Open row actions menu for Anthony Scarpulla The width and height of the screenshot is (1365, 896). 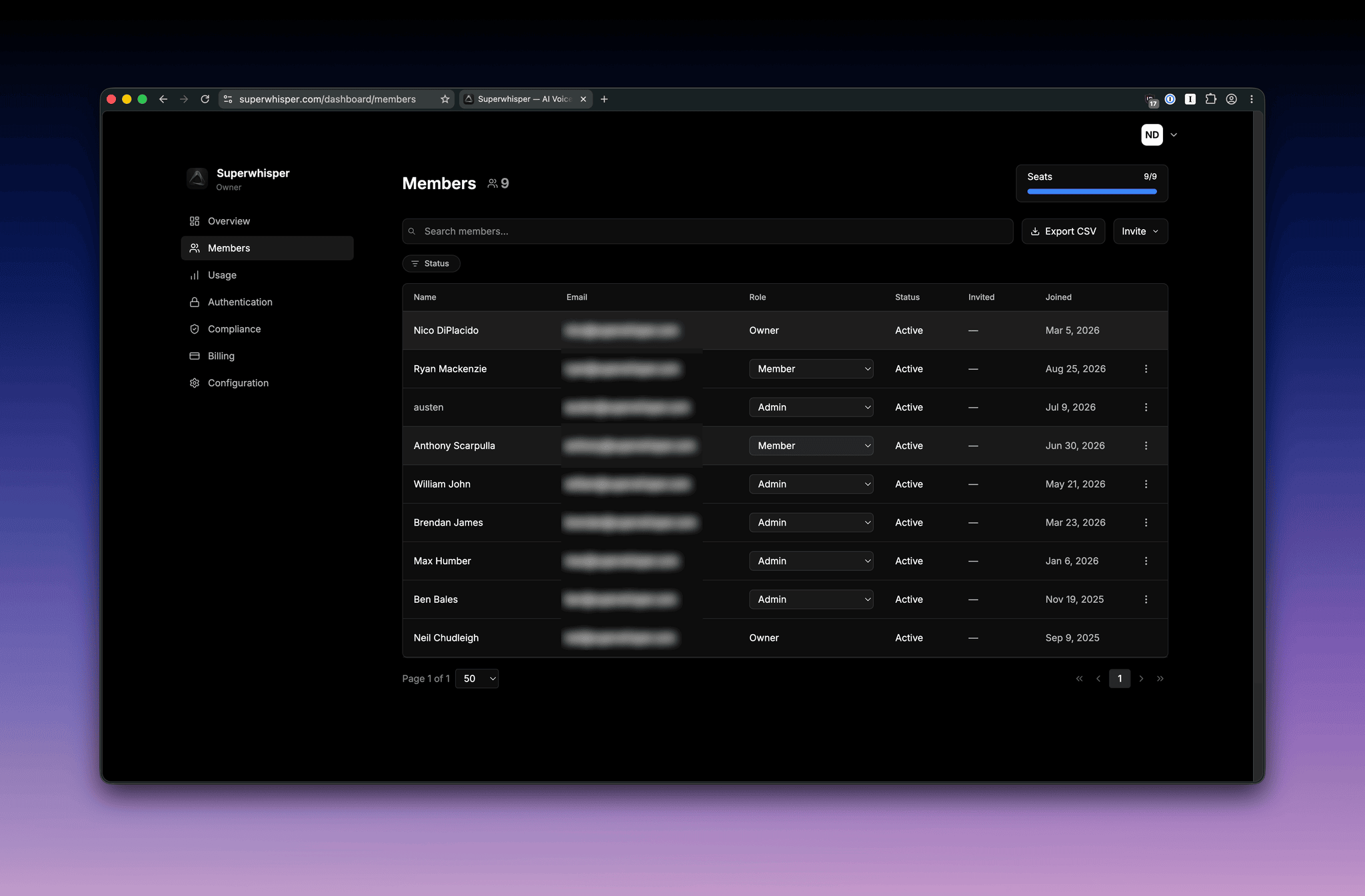(x=1146, y=446)
